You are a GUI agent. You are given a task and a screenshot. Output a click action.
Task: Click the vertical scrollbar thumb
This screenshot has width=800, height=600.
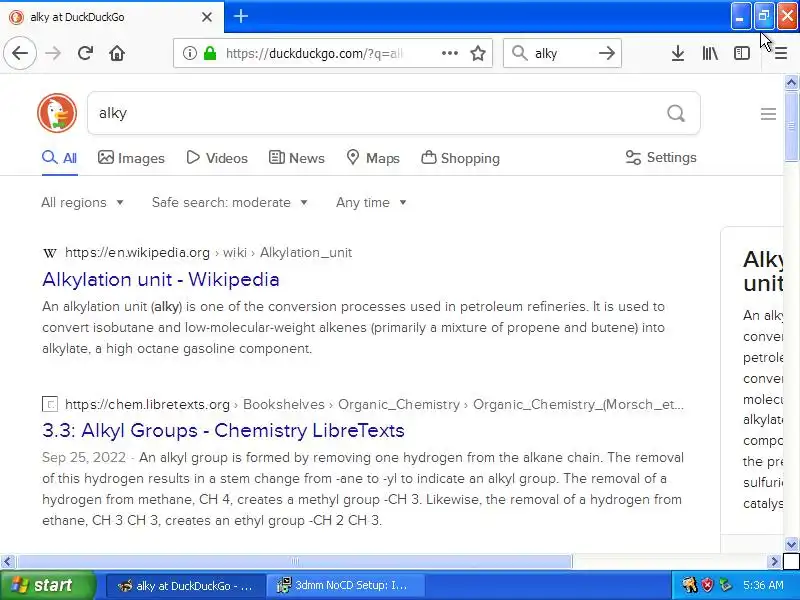pyautogui.click(x=791, y=126)
